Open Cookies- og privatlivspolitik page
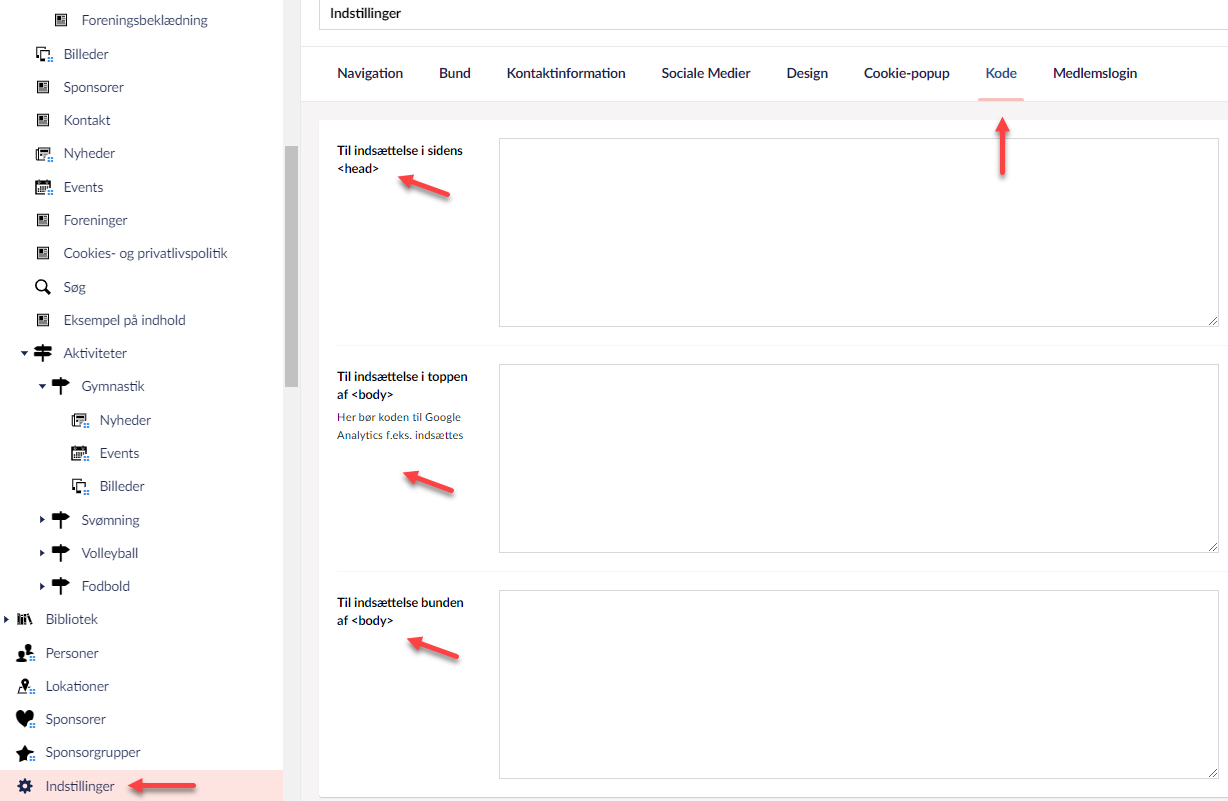The image size is (1228, 801). coord(145,254)
